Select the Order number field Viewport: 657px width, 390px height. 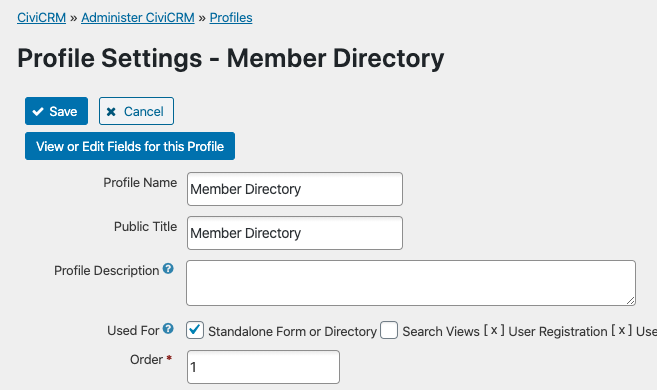263,367
